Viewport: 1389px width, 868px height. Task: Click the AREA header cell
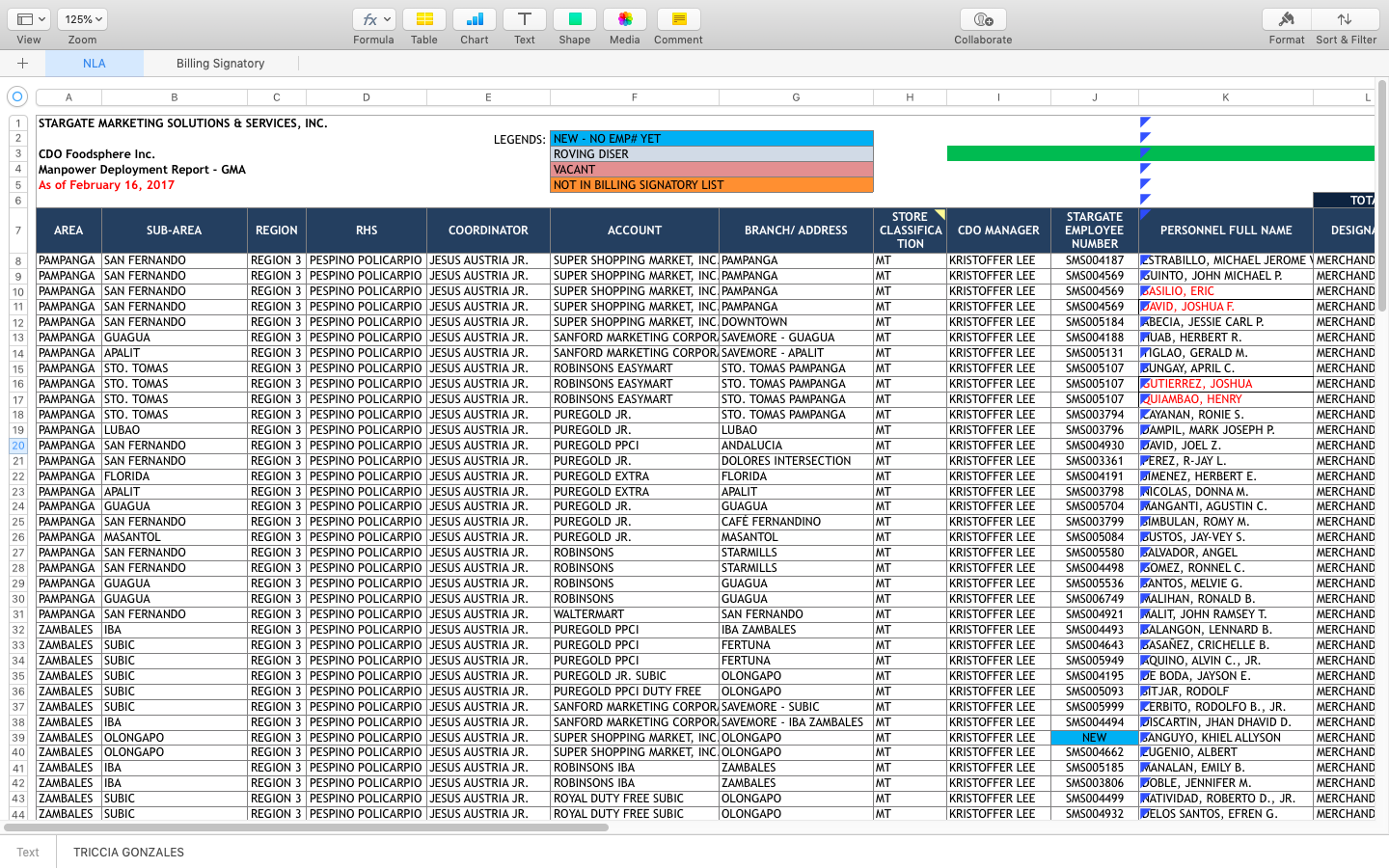click(68, 231)
